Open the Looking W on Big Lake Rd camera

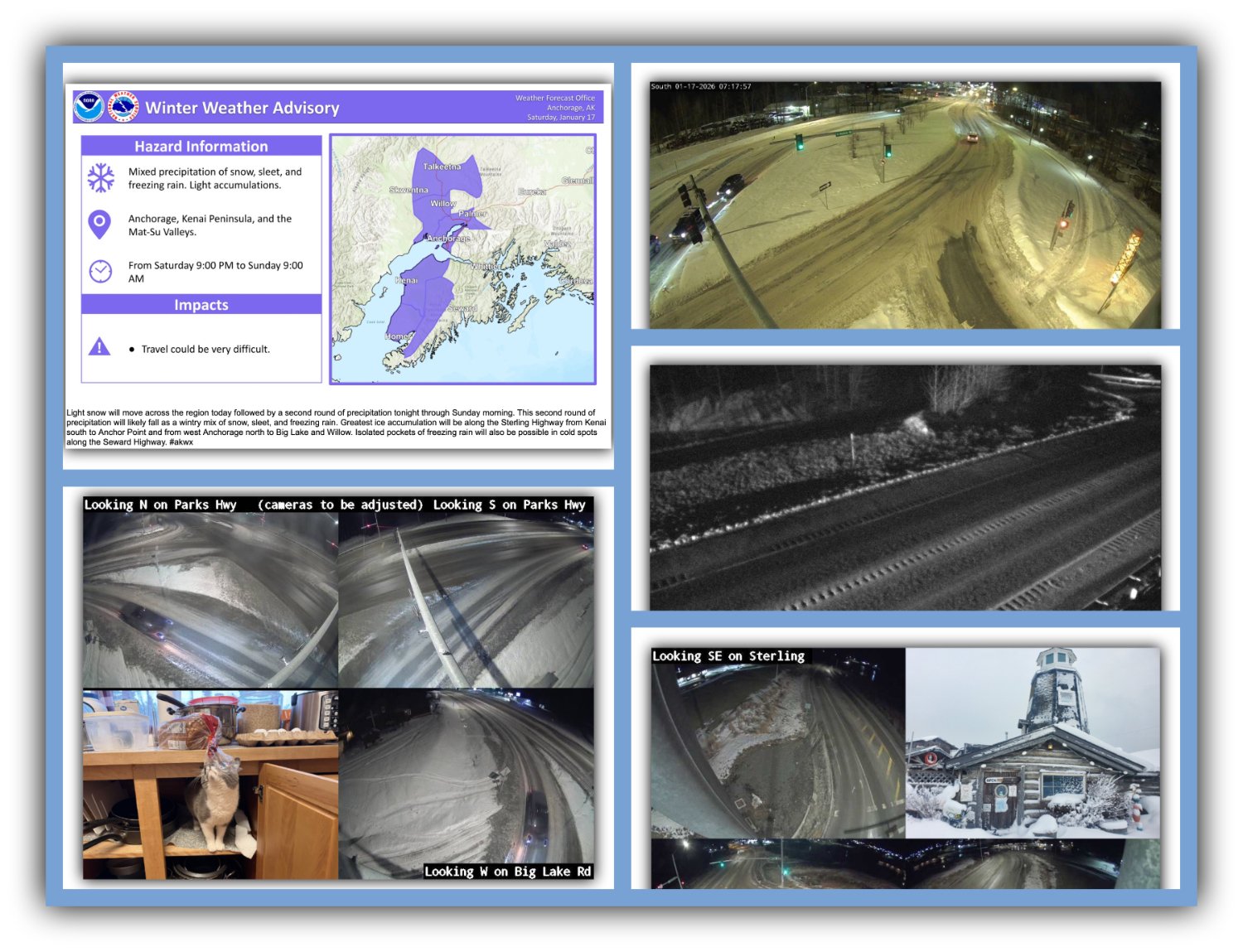(466, 784)
